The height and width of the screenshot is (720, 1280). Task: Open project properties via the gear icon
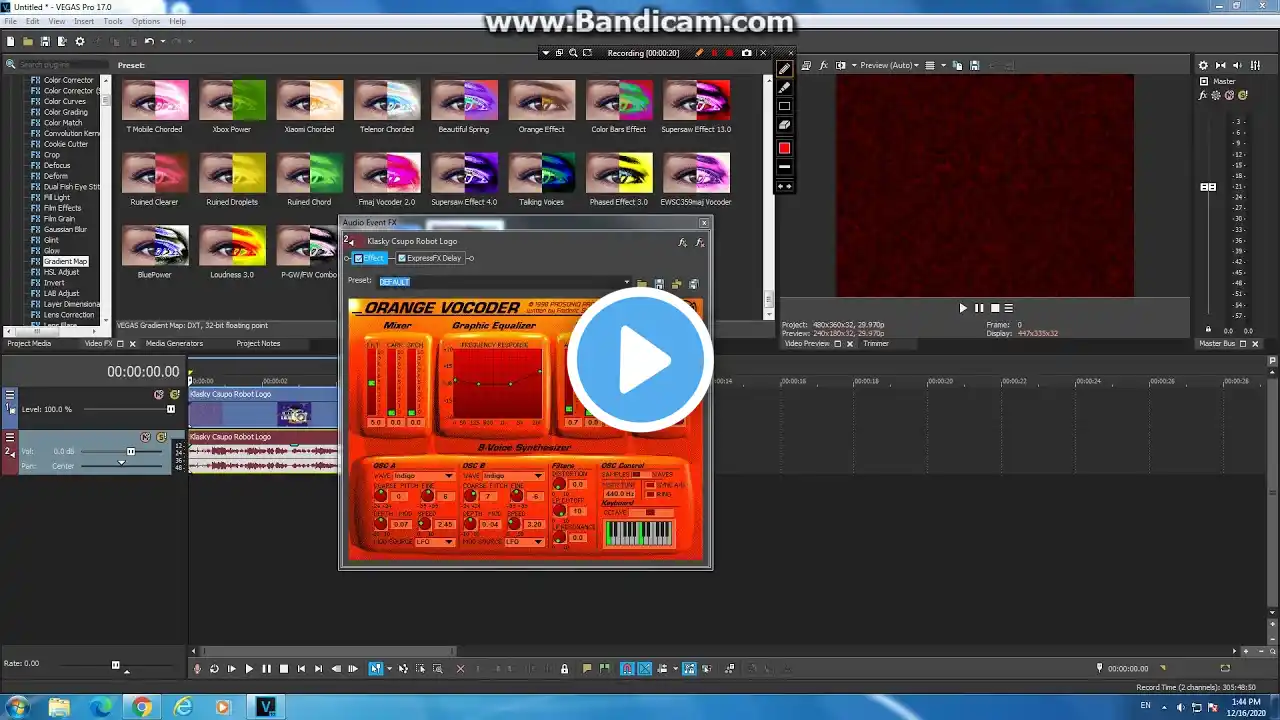pos(80,41)
